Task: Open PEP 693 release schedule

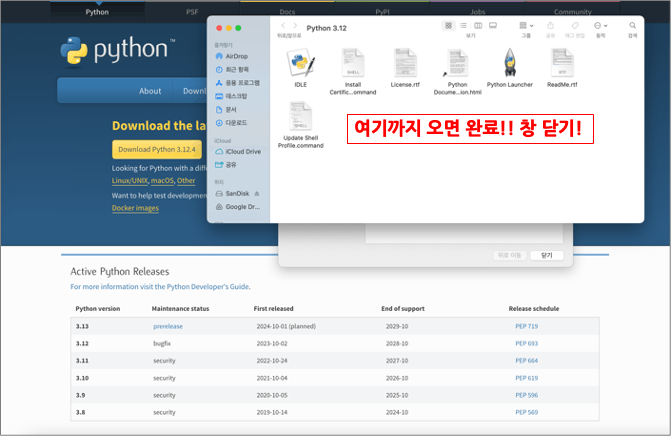Action: point(526,344)
